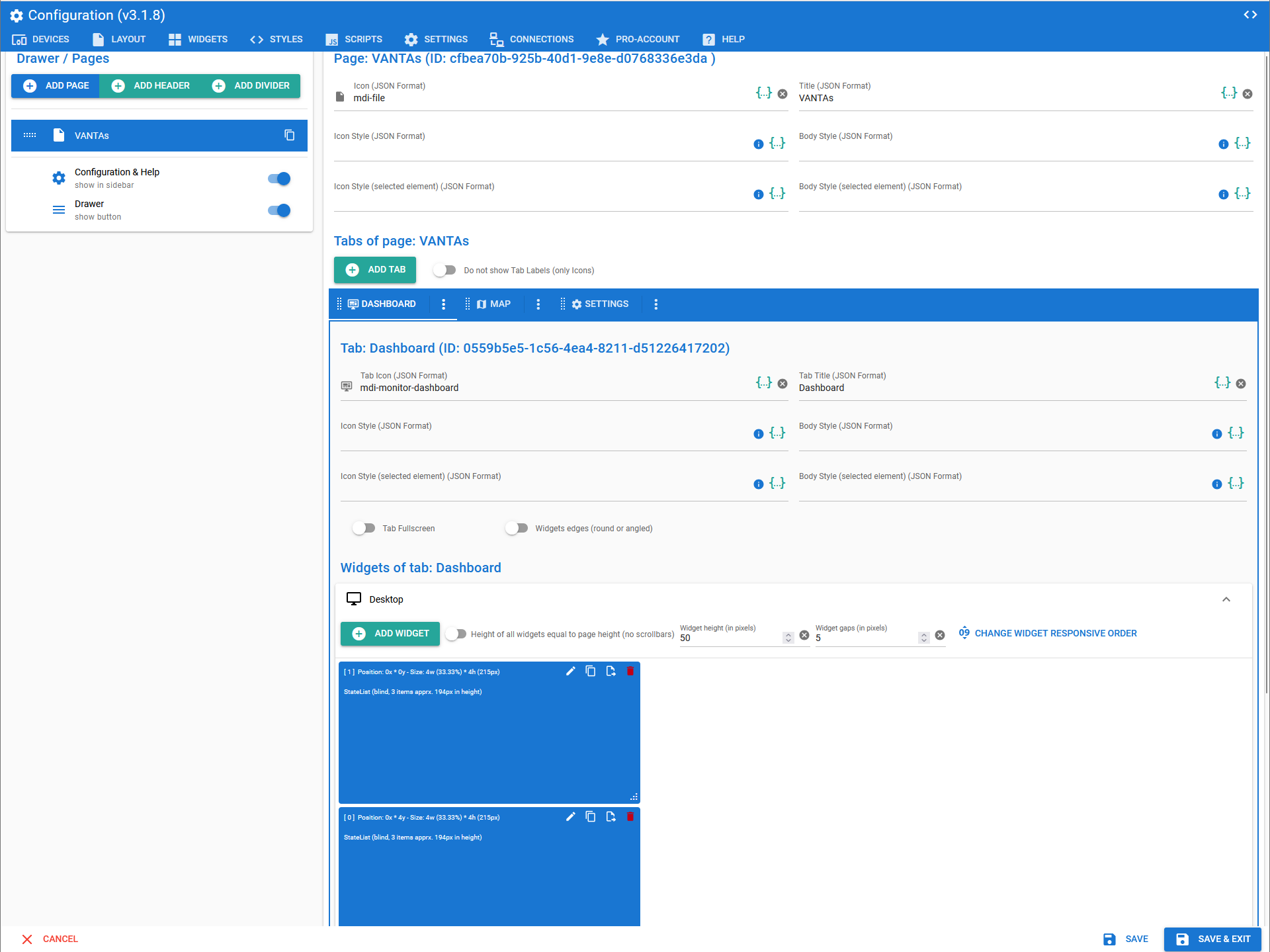The width and height of the screenshot is (1270, 952).
Task: Open the JSON editor for page Icon Style (selected element)
Action: (778, 194)
